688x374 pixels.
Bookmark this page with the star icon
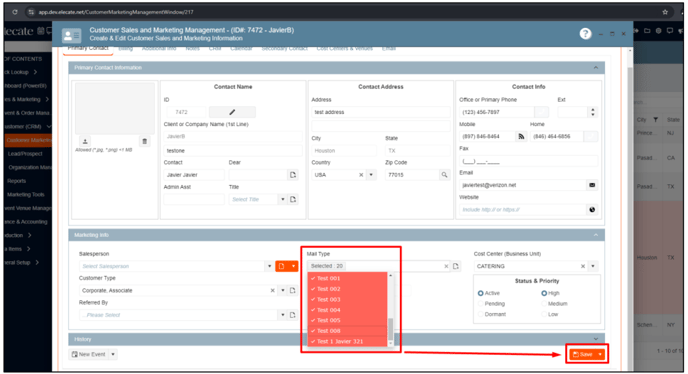pyautogui.click(x=665, y=12)
